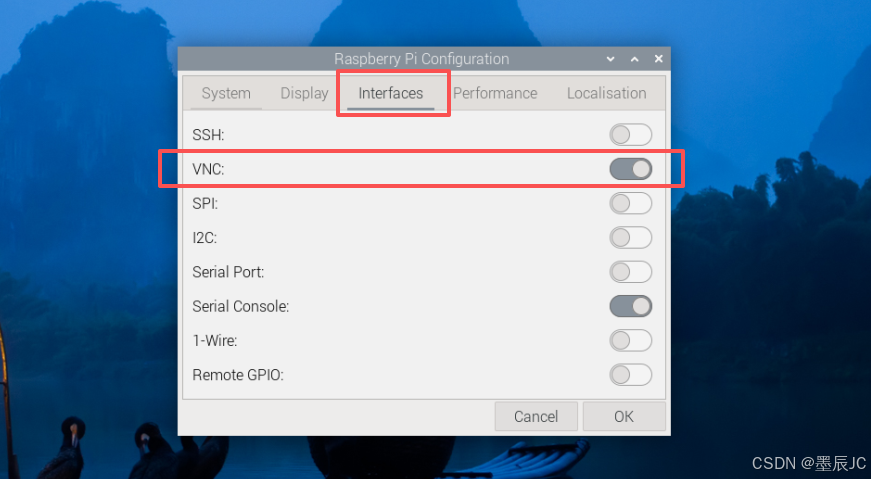Enable the SSH toggle
871x479 pixels.
click(630, 134)
